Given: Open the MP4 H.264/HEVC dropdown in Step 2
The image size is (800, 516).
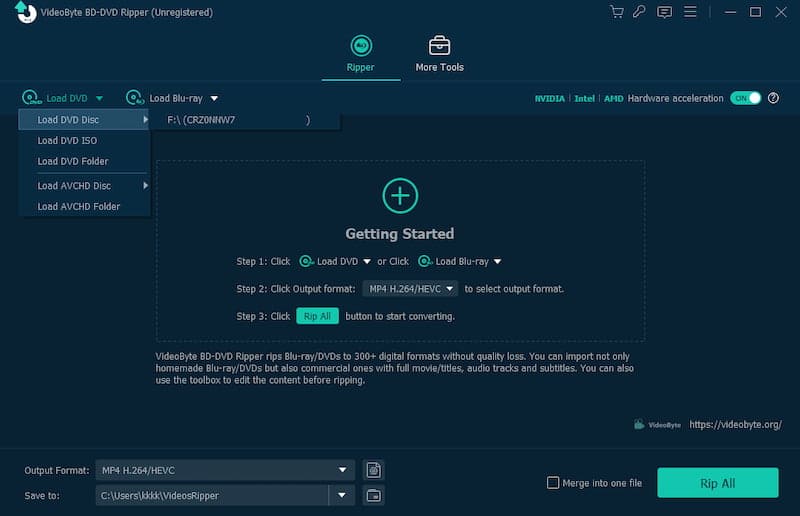Looking at the screenshot, I should coord(410,289).
